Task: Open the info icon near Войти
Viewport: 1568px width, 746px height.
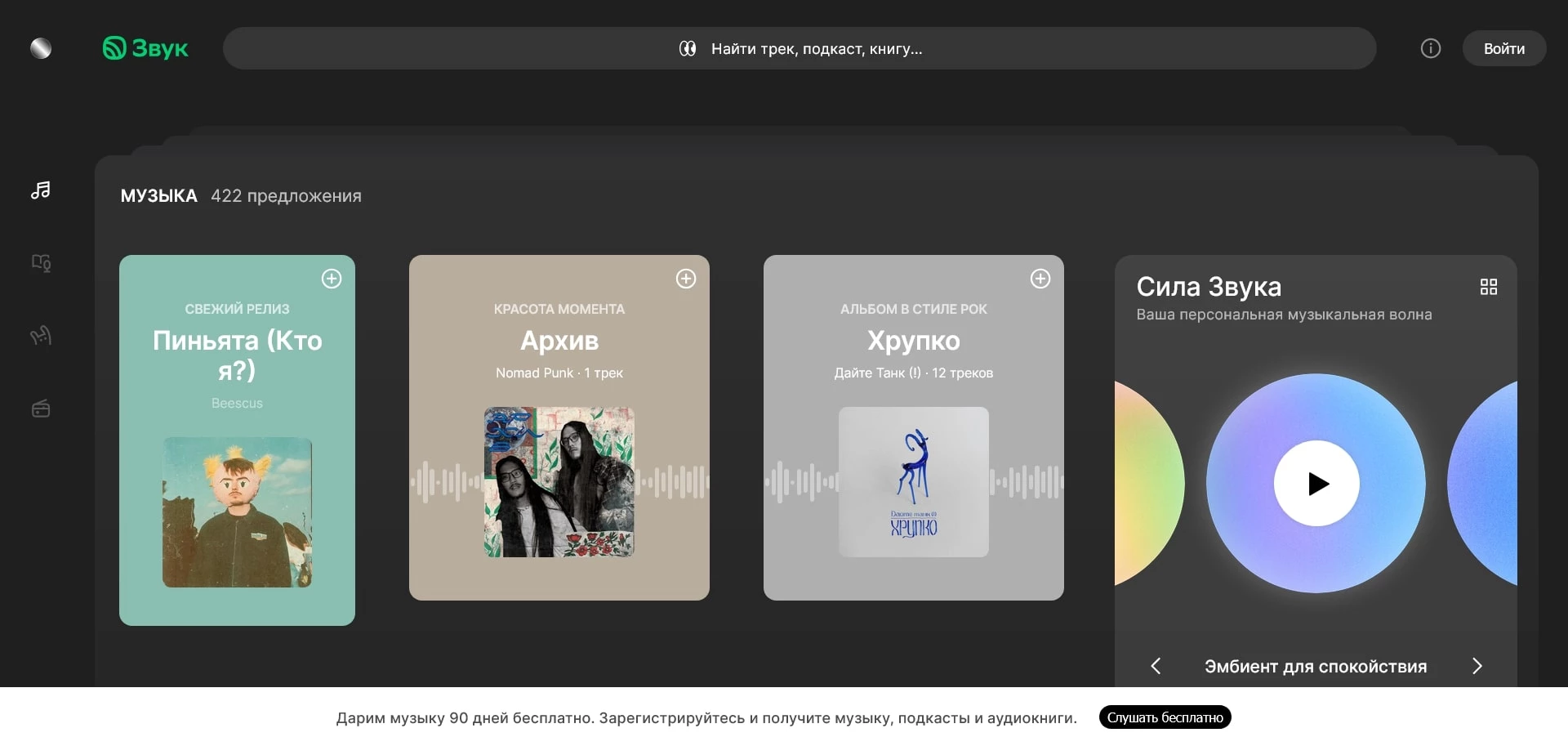Action: pos(1430,48)
